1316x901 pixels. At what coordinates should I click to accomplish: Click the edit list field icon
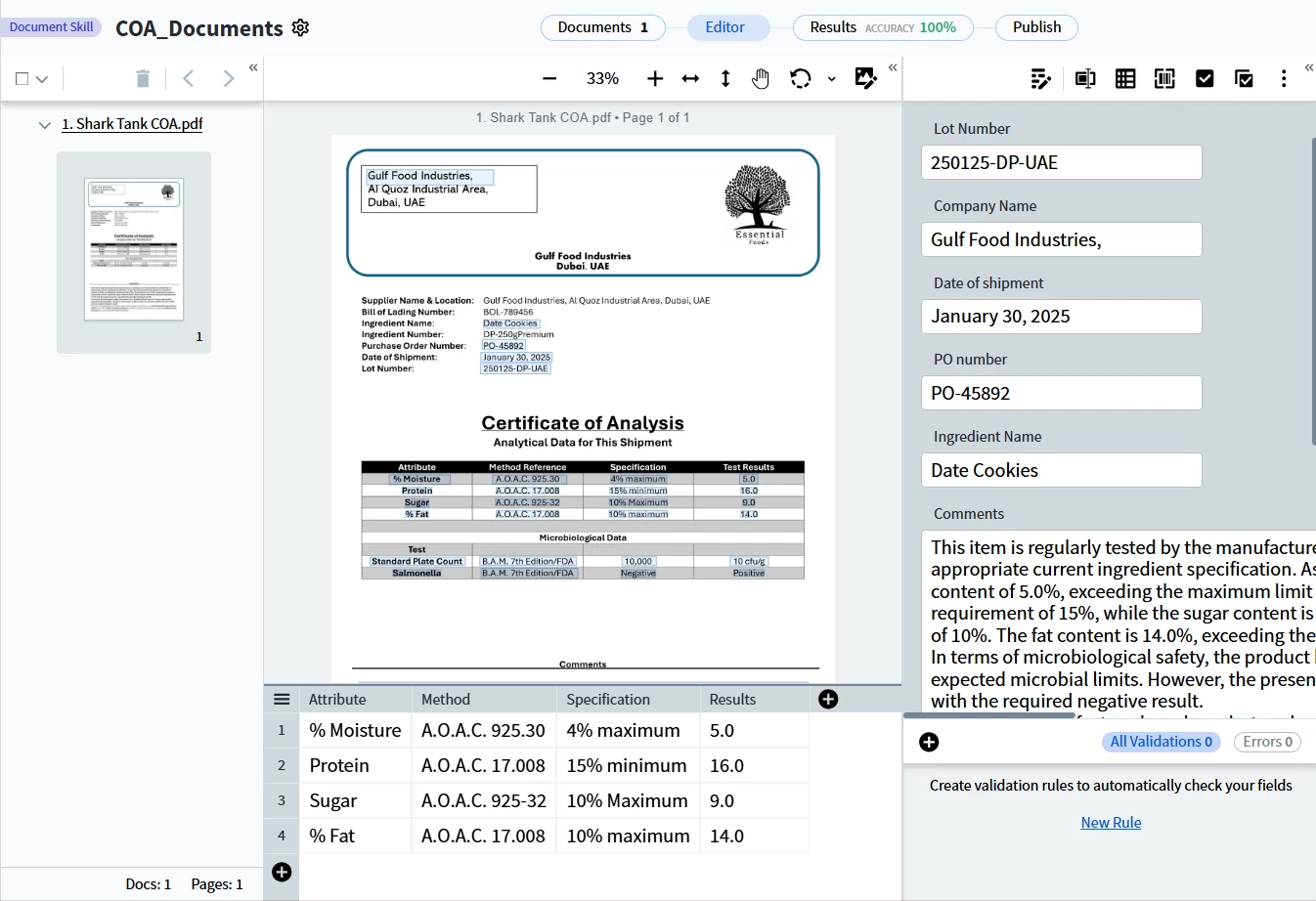[1041, 79]
